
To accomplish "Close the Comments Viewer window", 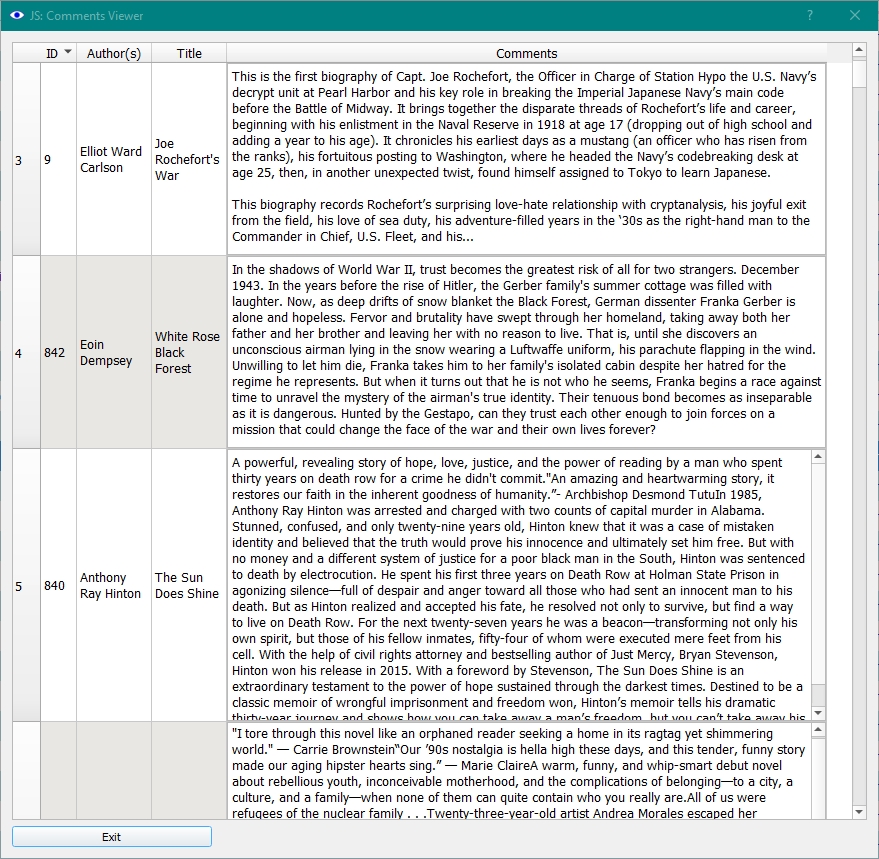I will click(x=855, y=15).
